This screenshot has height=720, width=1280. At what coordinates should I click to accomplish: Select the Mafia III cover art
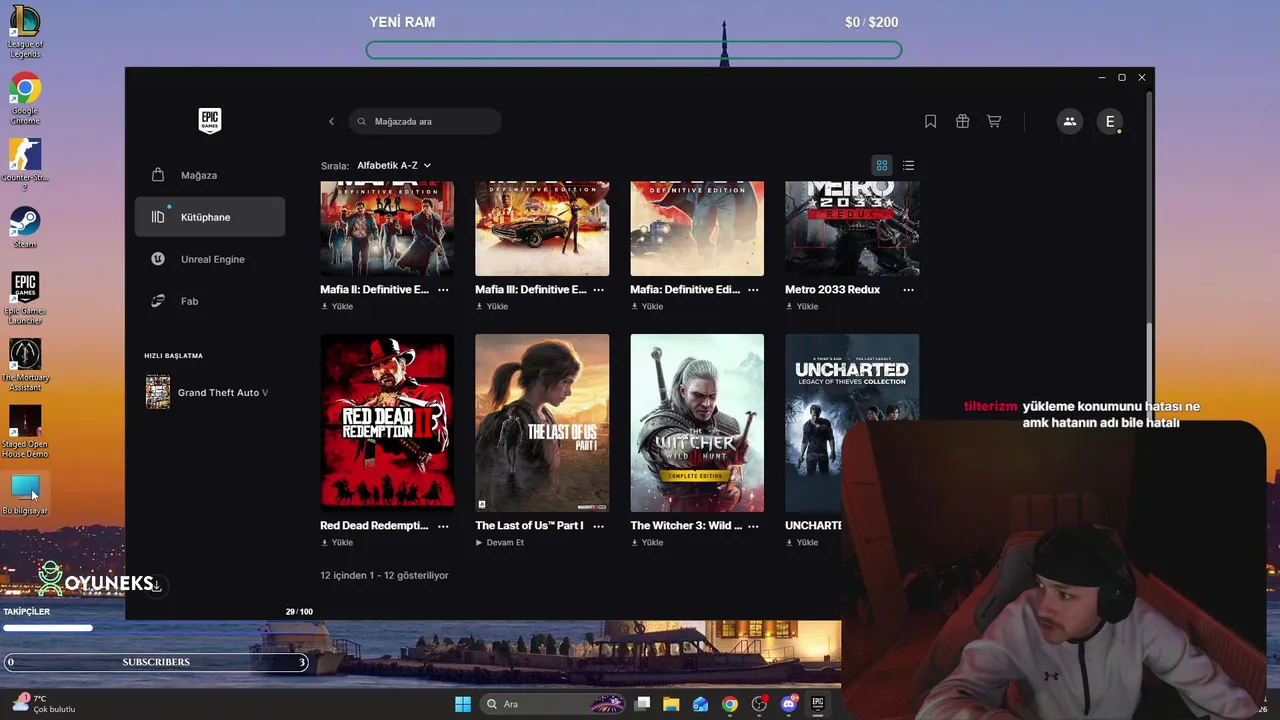coord(542,228)
